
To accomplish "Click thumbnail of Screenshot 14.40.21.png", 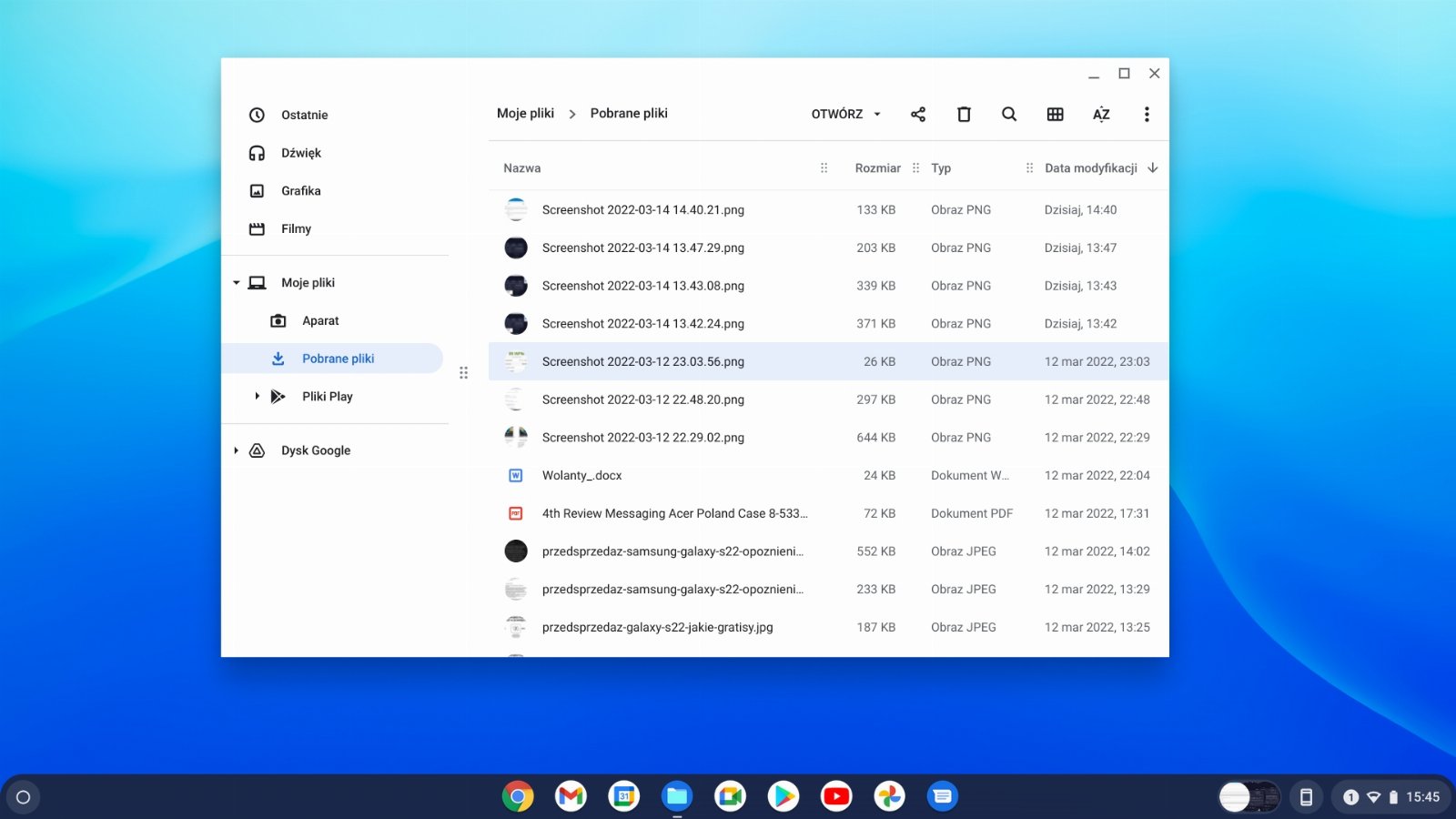I will pyautogui.click(x=516, y=210).
